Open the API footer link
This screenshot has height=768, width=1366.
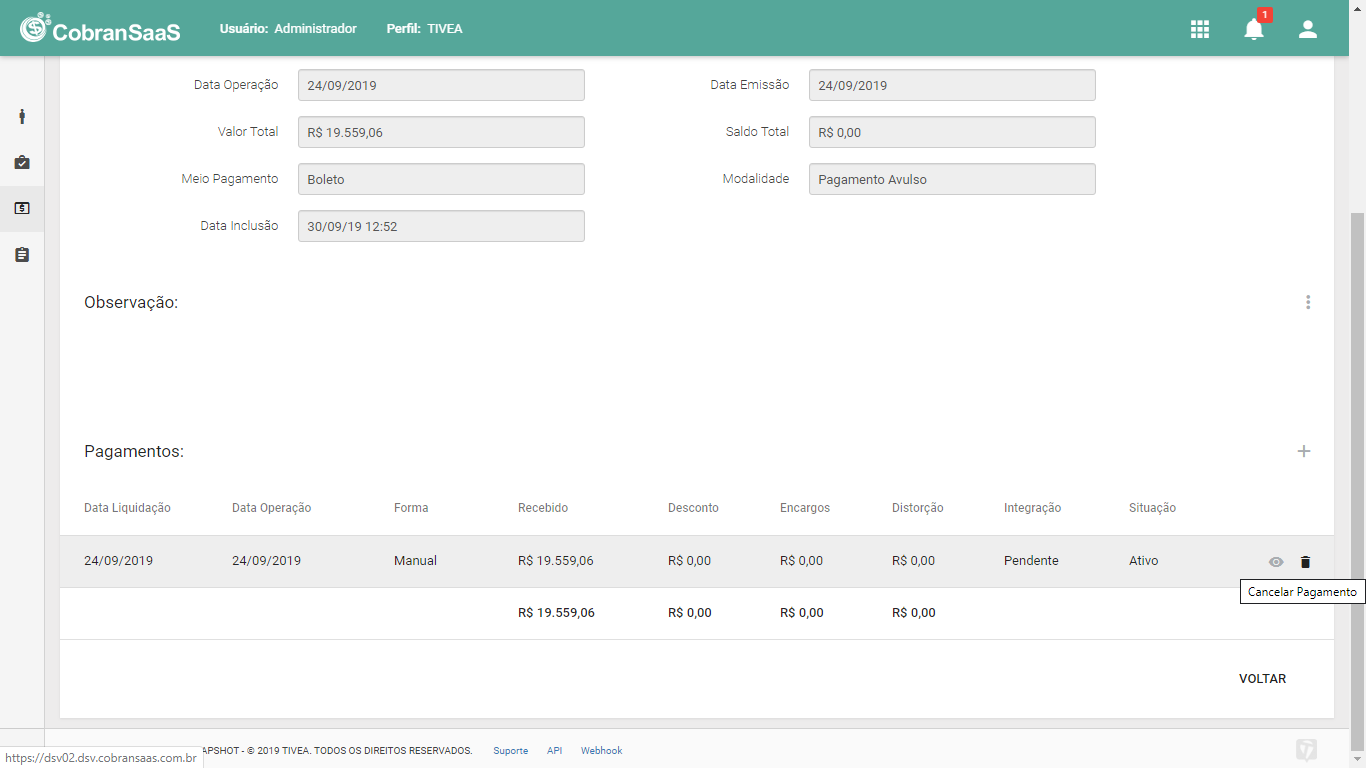[554, 751]
